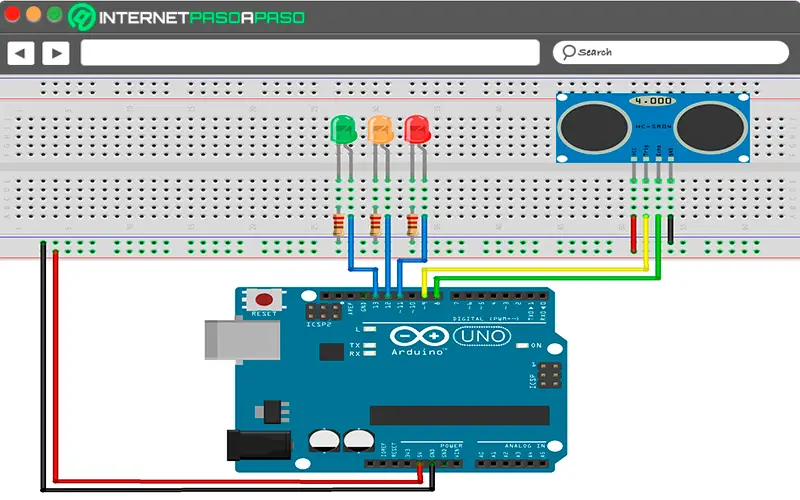Screen dimensions: 800x500
Task: Click the red close window dot
Action: (x=12, y=14)
